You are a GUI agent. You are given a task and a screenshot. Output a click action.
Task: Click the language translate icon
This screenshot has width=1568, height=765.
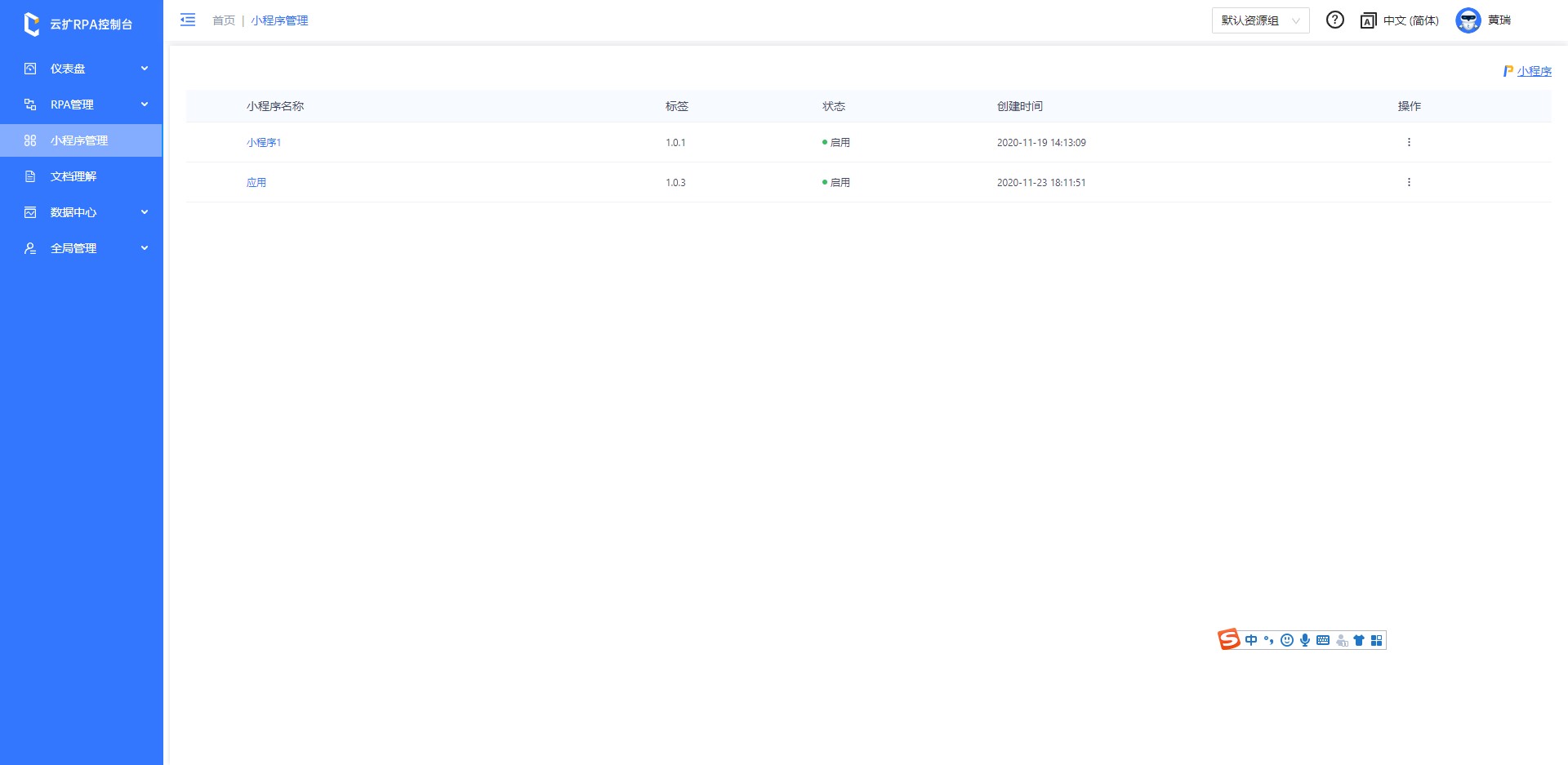coord(1369,20)
